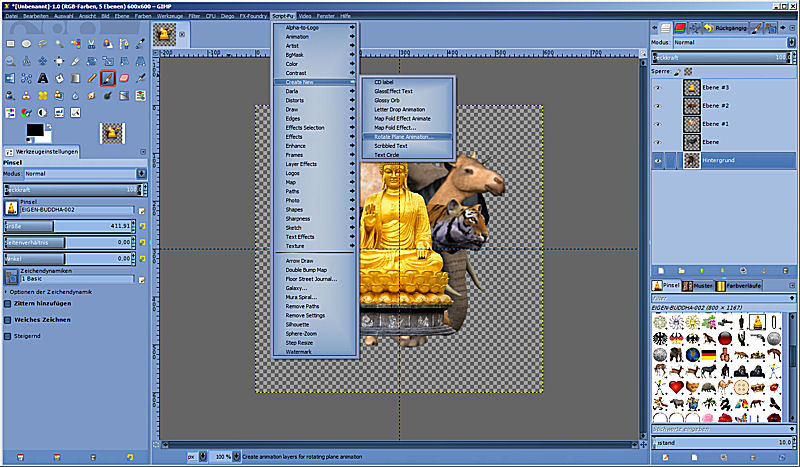Select the highlighted Paintbrush tool

(x=108, y=78)
